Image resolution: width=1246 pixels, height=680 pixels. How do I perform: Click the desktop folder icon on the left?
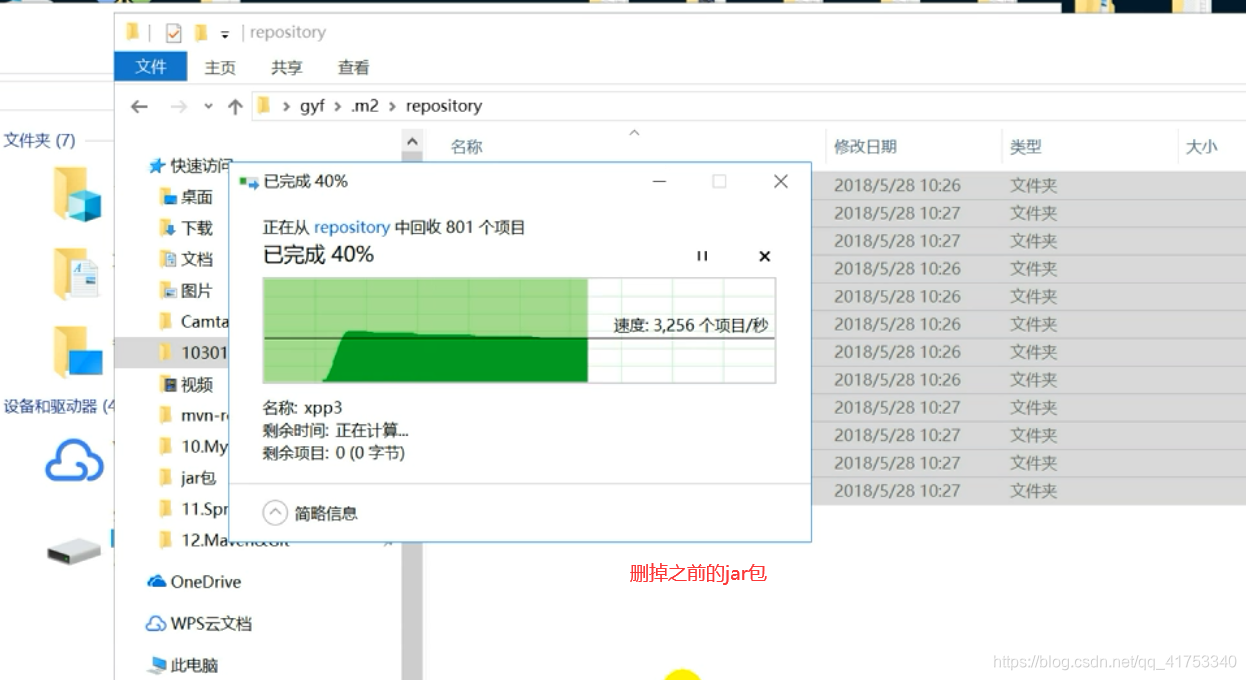click(78, 353)
